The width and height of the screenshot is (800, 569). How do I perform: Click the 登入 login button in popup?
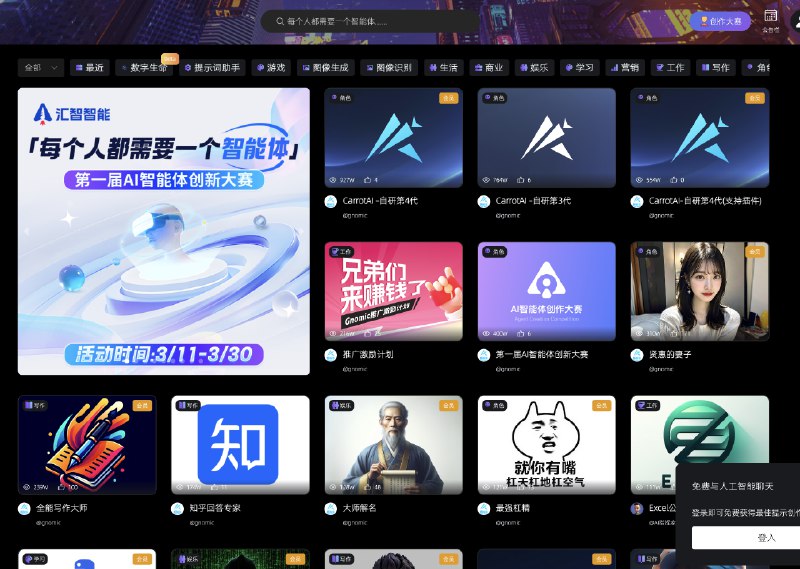pos(746,537)
